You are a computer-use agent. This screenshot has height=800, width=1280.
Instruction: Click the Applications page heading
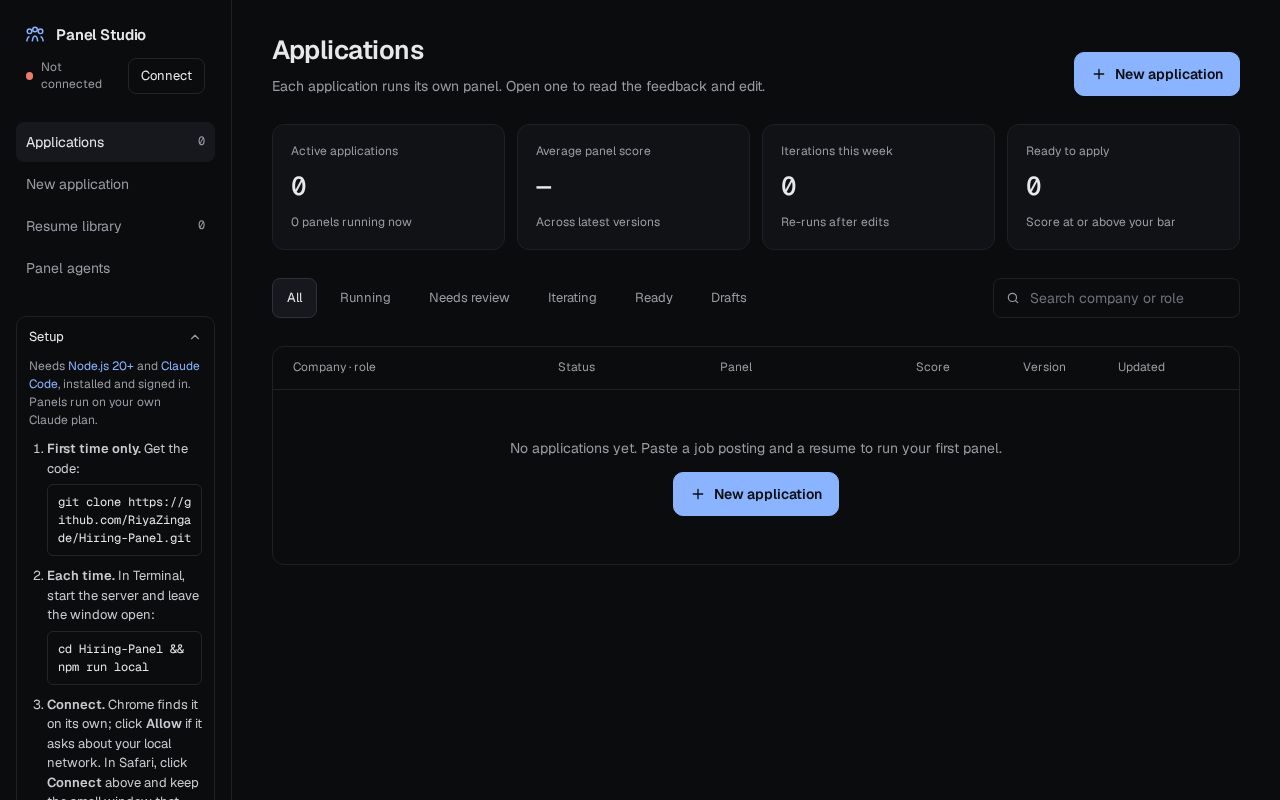pos(348,50)
